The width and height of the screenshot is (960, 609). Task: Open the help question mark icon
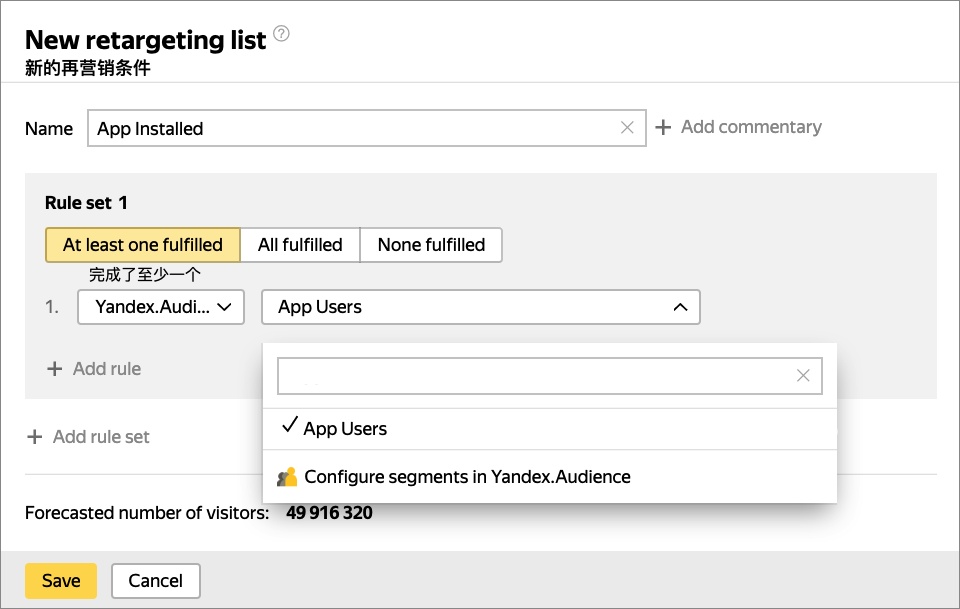click(x=281, y=33)
